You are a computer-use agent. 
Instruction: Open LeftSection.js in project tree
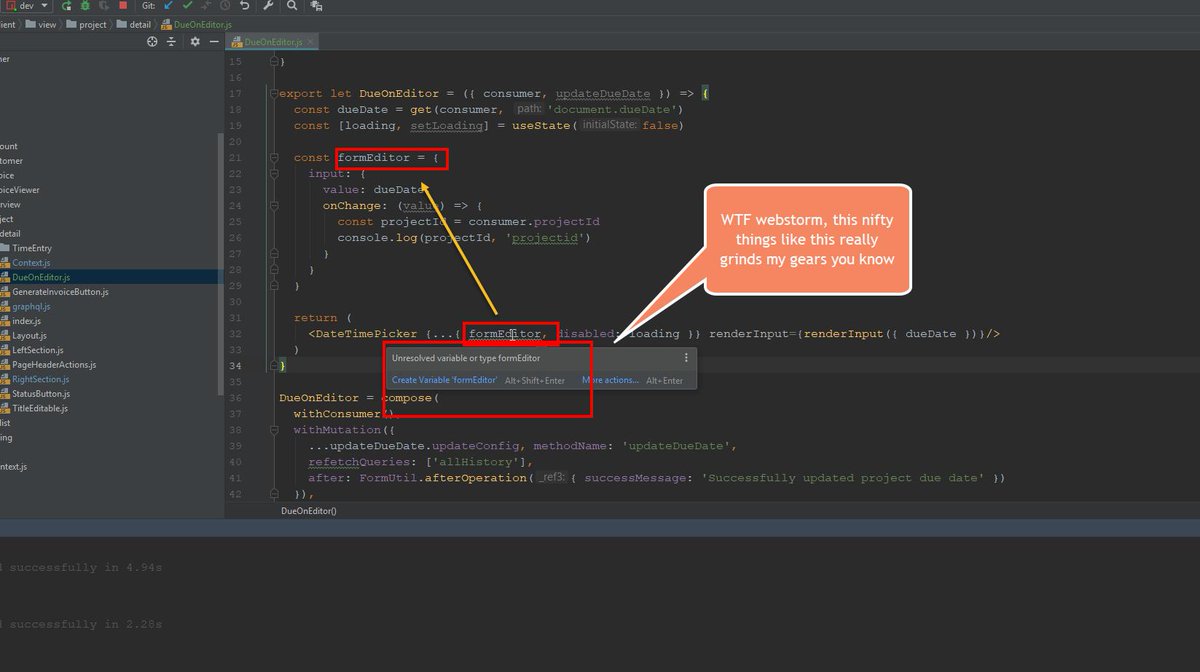tap(32, 350)
